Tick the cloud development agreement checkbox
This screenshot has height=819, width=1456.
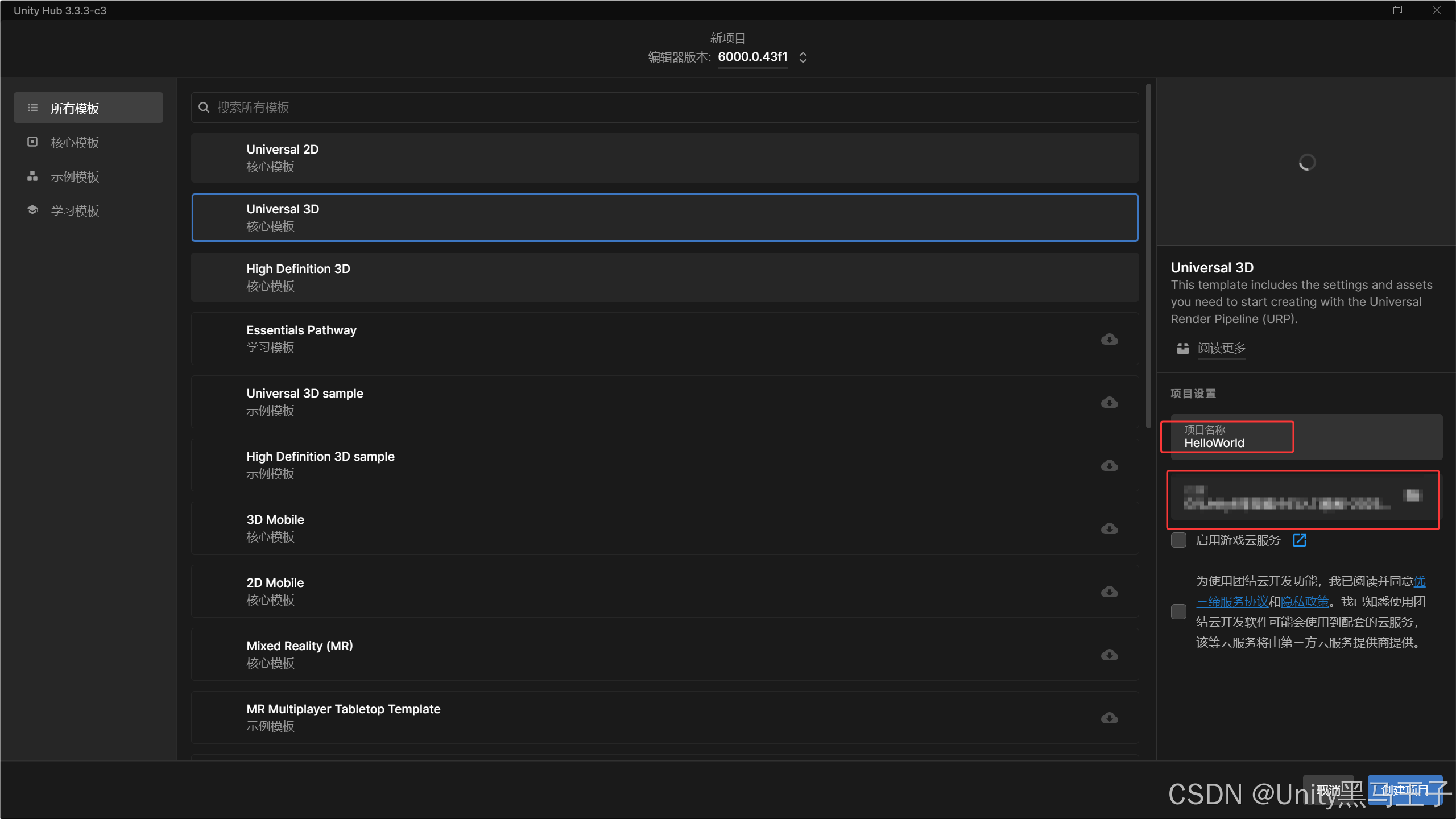click(1178, 612)
